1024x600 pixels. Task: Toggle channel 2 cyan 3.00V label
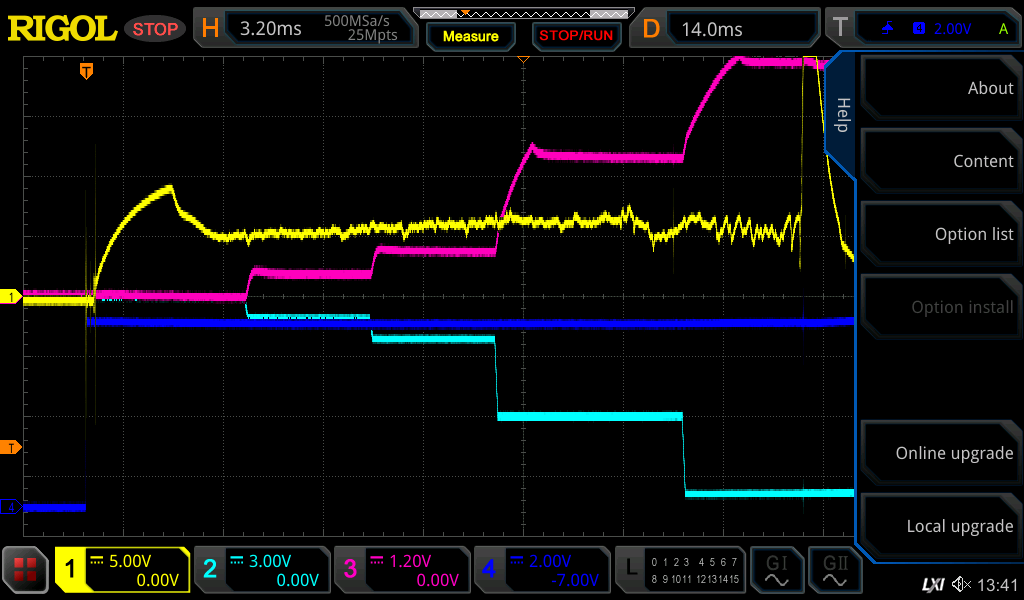[x=261, y=570]
